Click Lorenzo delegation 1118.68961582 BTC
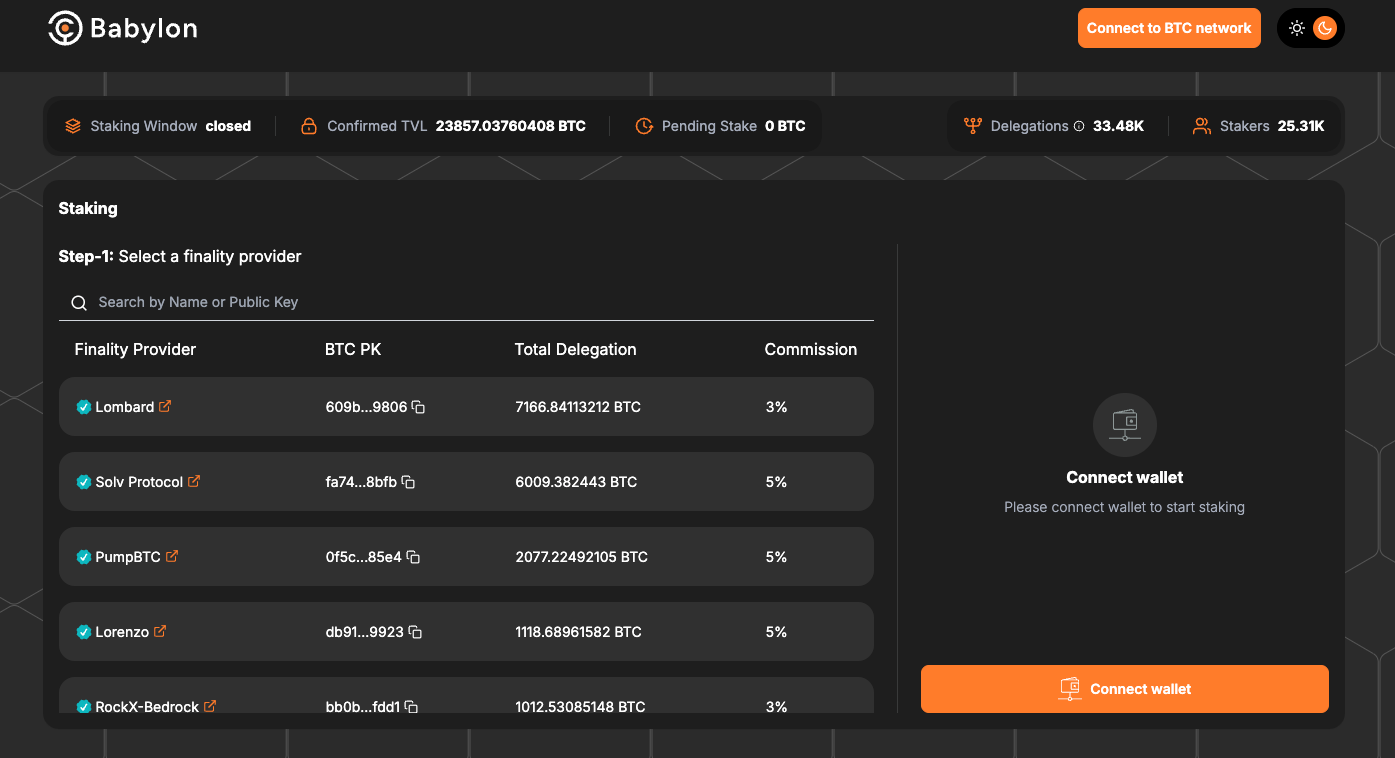Viewport: 1395px width, 758px height. [578, 632]
